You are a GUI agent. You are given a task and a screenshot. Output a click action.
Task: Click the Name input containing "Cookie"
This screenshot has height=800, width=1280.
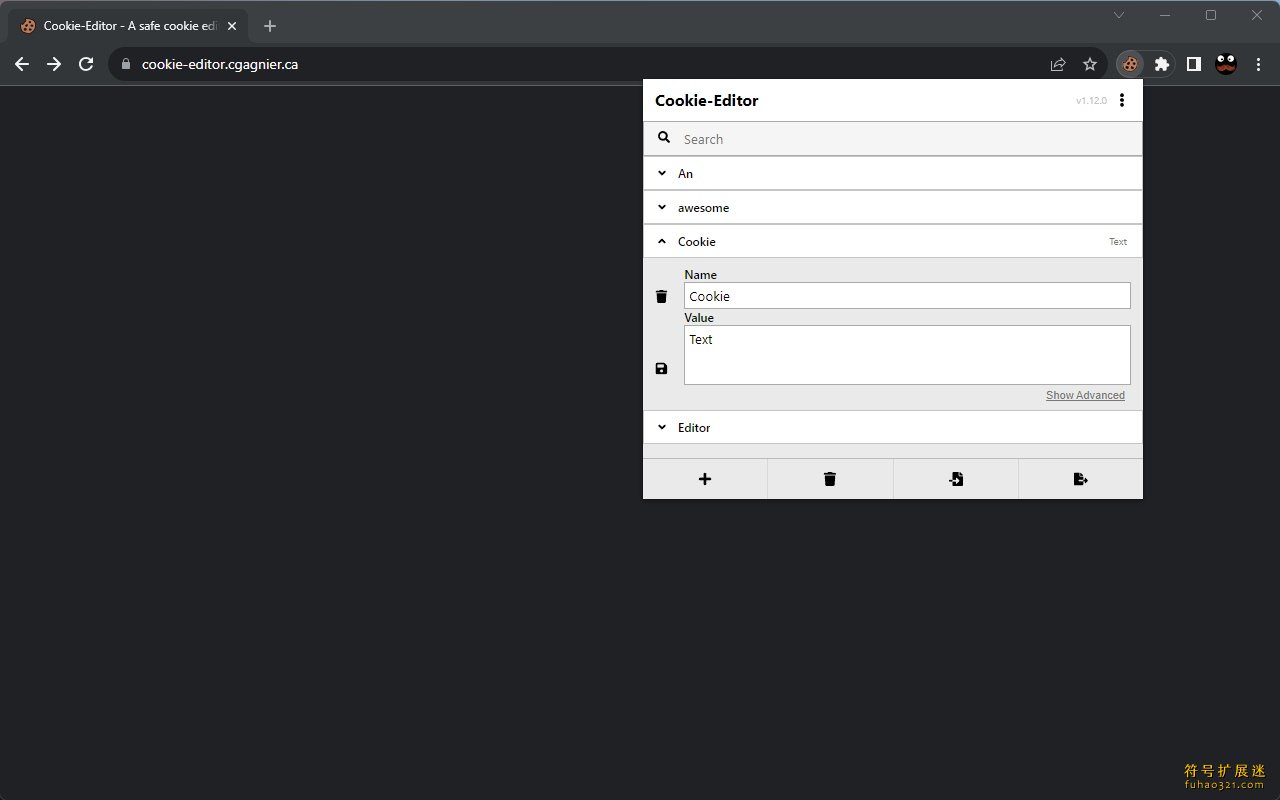[907, 296]
